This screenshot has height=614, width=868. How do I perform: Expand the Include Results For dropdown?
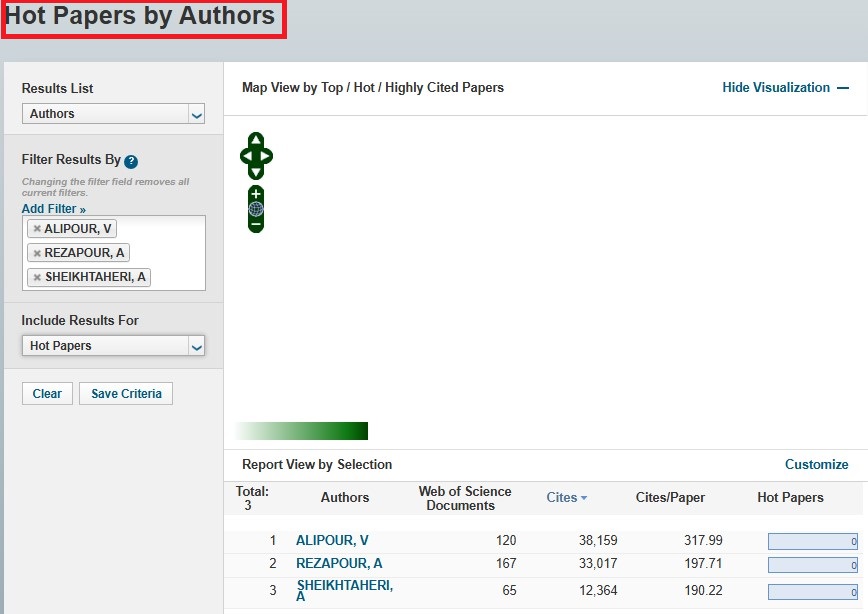click(x=113, y=346)
